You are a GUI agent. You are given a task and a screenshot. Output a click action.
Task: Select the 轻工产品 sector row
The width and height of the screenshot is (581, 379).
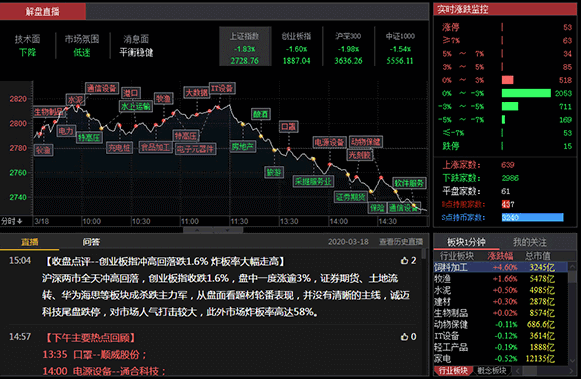[x=500, y=347]
